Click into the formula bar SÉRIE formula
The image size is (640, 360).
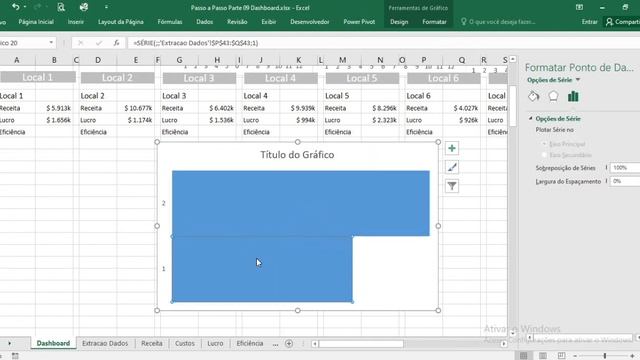pyautogui.click(x=196, y=42)
